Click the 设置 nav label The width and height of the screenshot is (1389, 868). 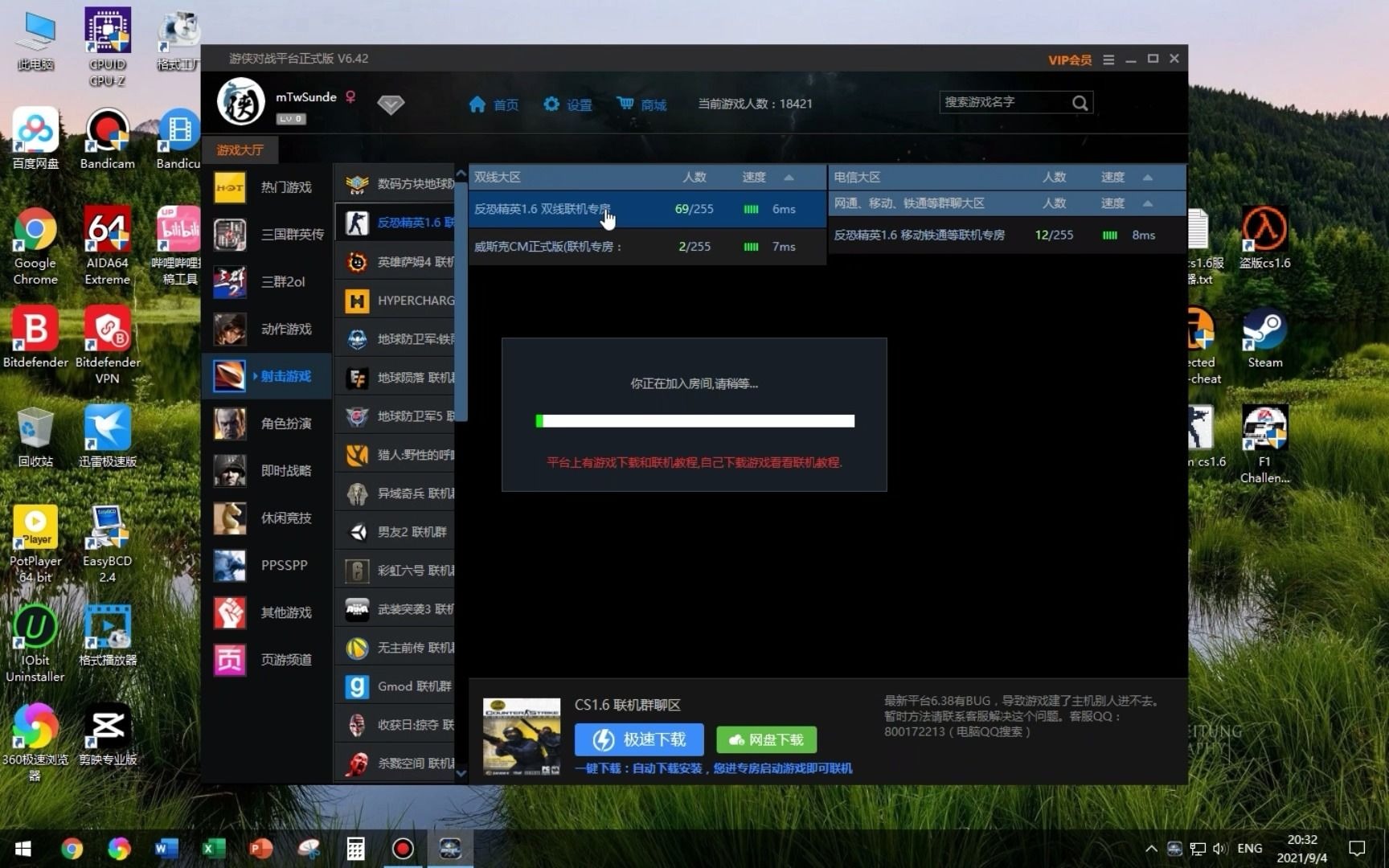coord(579,105)
